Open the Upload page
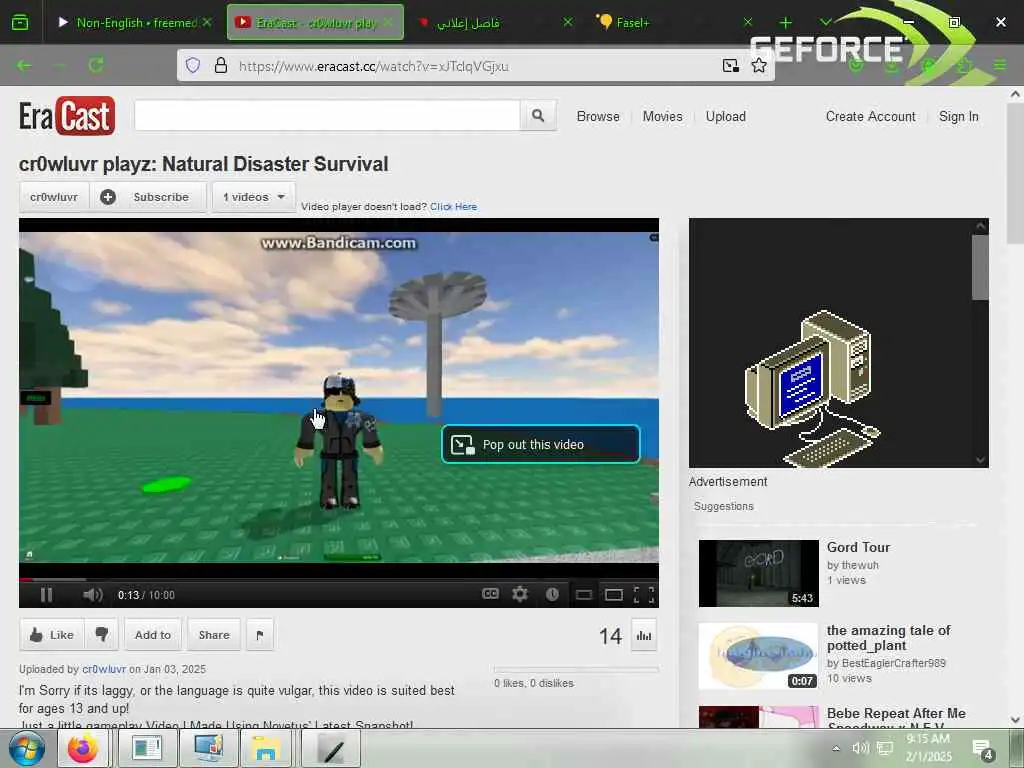 pyautogui.click(x=726, y=116)
